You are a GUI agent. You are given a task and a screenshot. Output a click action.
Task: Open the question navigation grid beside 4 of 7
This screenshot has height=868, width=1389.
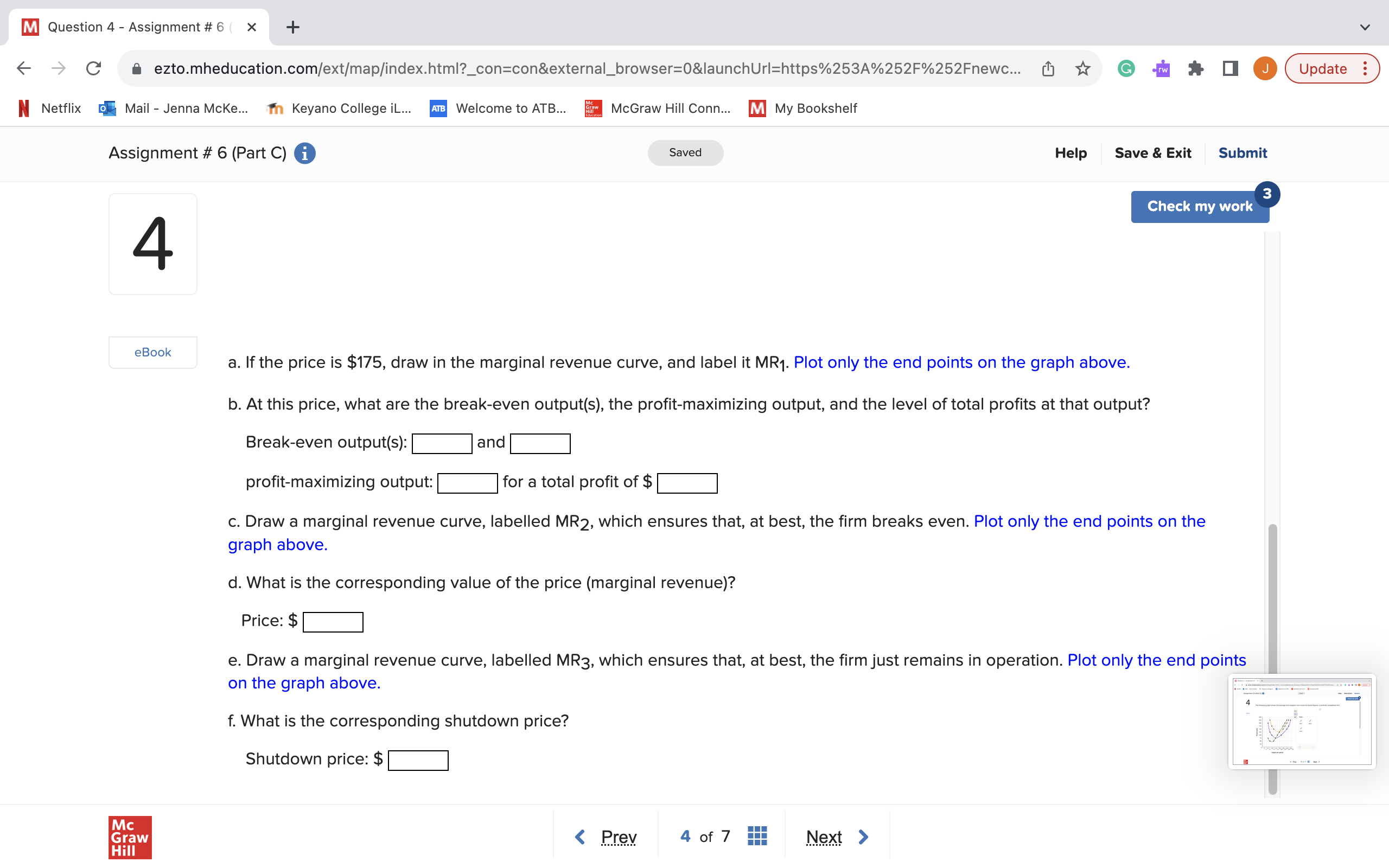tap(756, 837)
